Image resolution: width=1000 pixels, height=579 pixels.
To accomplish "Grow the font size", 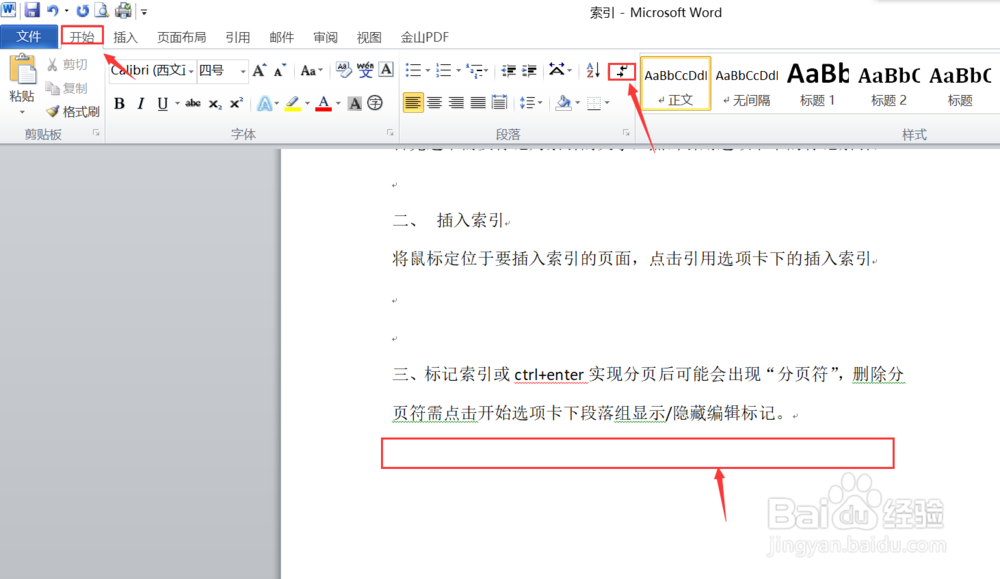I will pyautogui.click(x=259, y=70).
